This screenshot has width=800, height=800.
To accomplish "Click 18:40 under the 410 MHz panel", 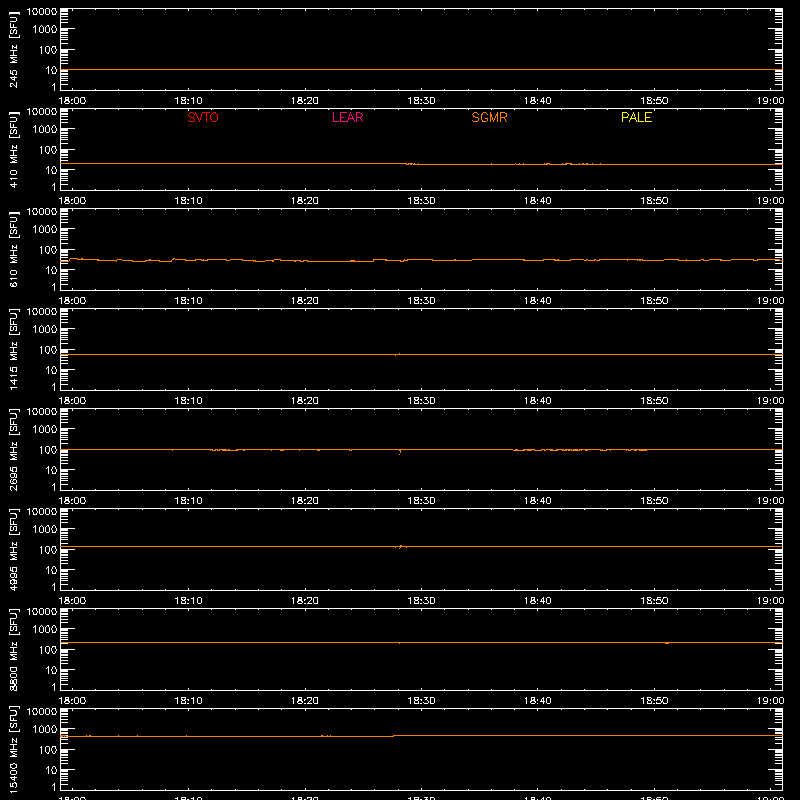I will (538, 201).
